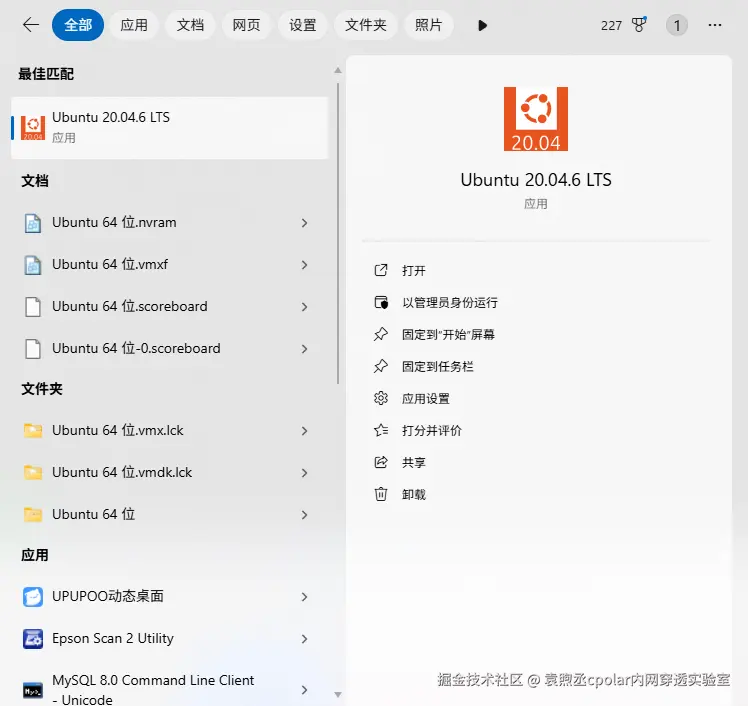
Task: Click the Ubuntu 64 位.scoreboard file icon
Action: pos(33,307)
